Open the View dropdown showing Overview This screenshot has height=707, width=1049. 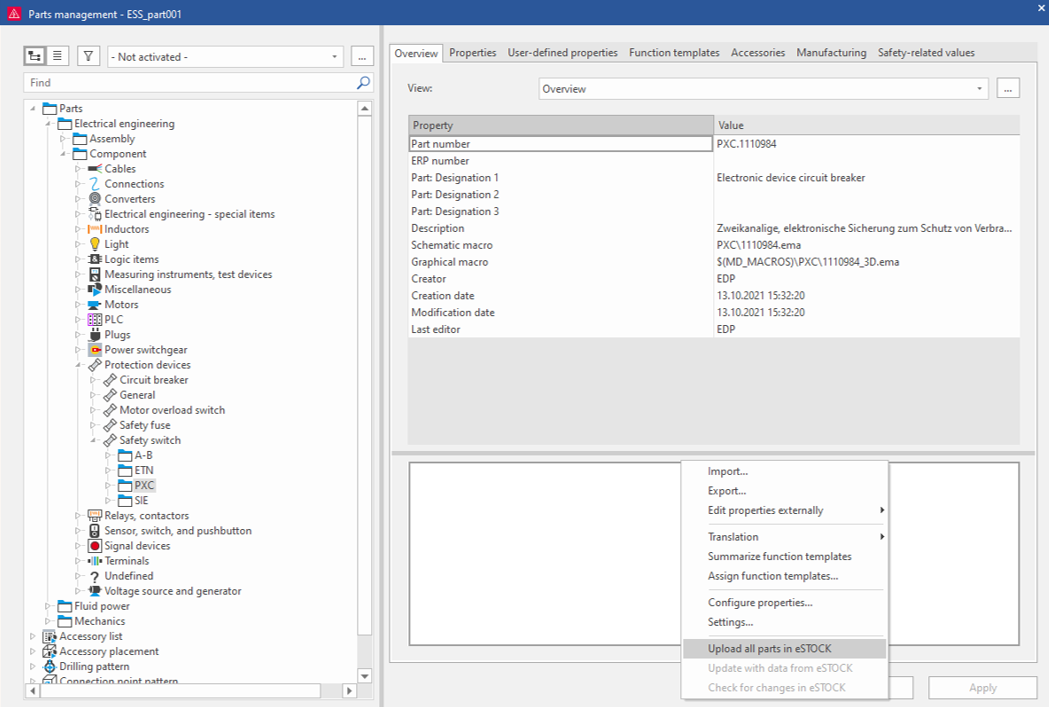pos(978,88)
